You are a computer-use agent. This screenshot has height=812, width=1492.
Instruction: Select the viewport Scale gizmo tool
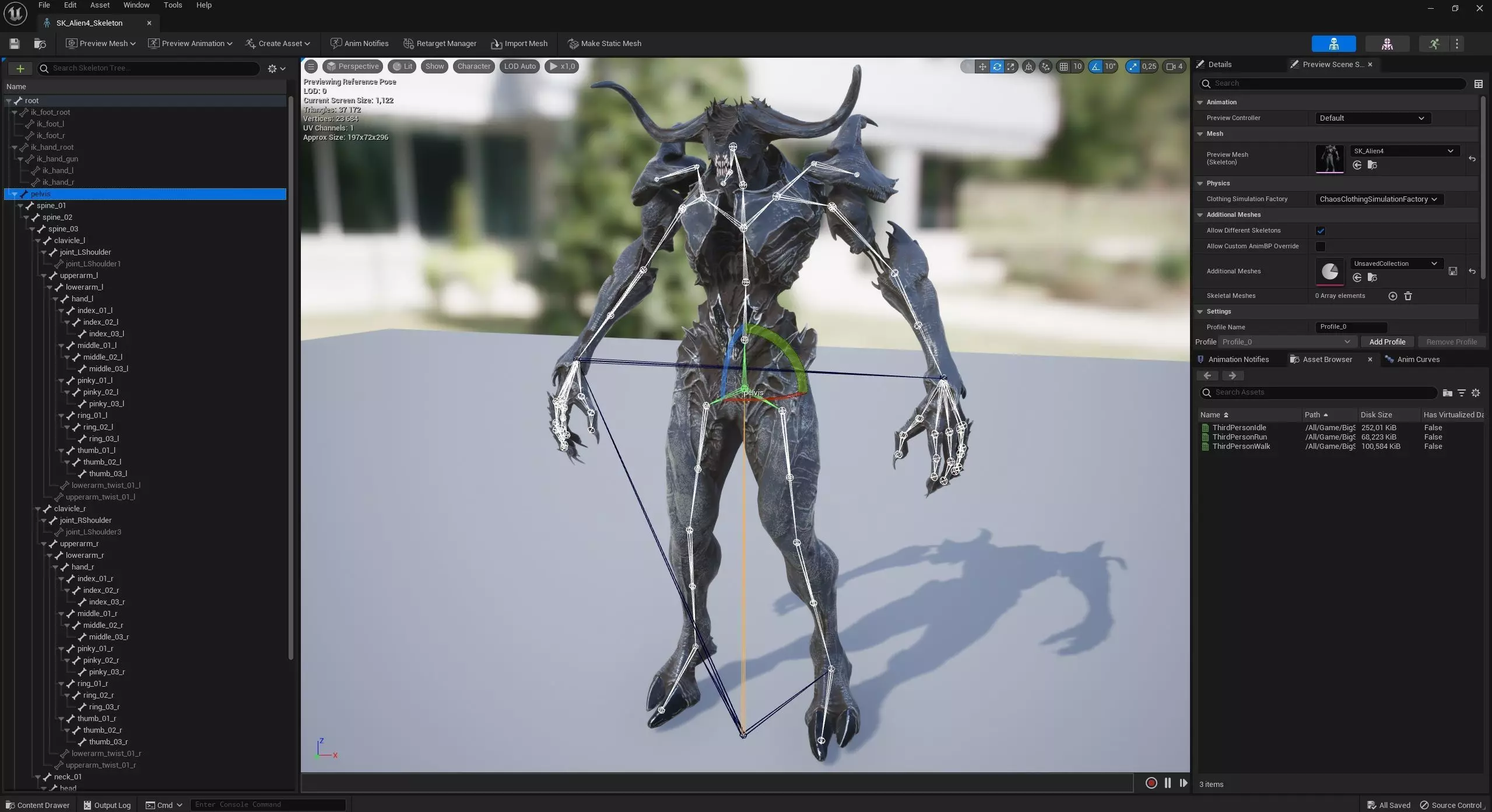coord(1011,66)
